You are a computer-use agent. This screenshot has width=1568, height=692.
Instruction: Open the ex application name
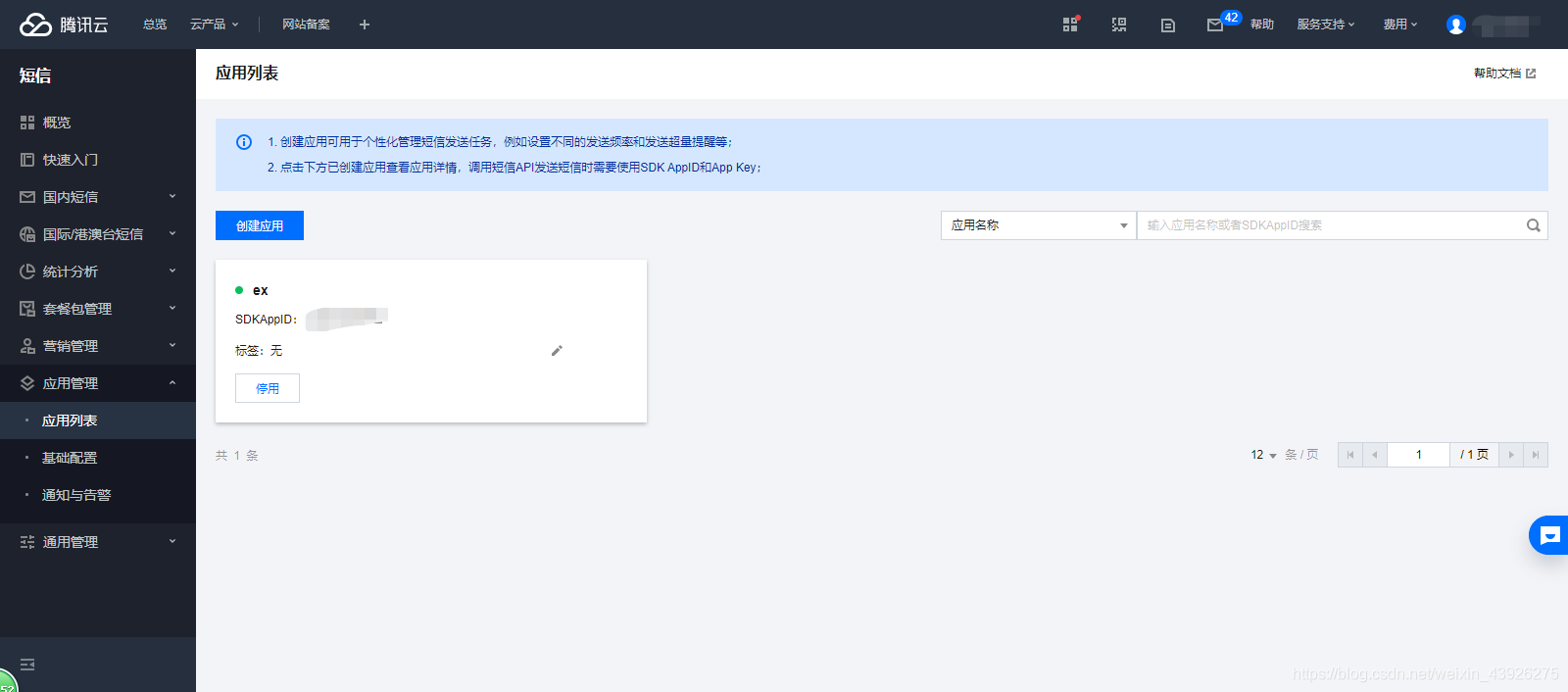(260, 290)
